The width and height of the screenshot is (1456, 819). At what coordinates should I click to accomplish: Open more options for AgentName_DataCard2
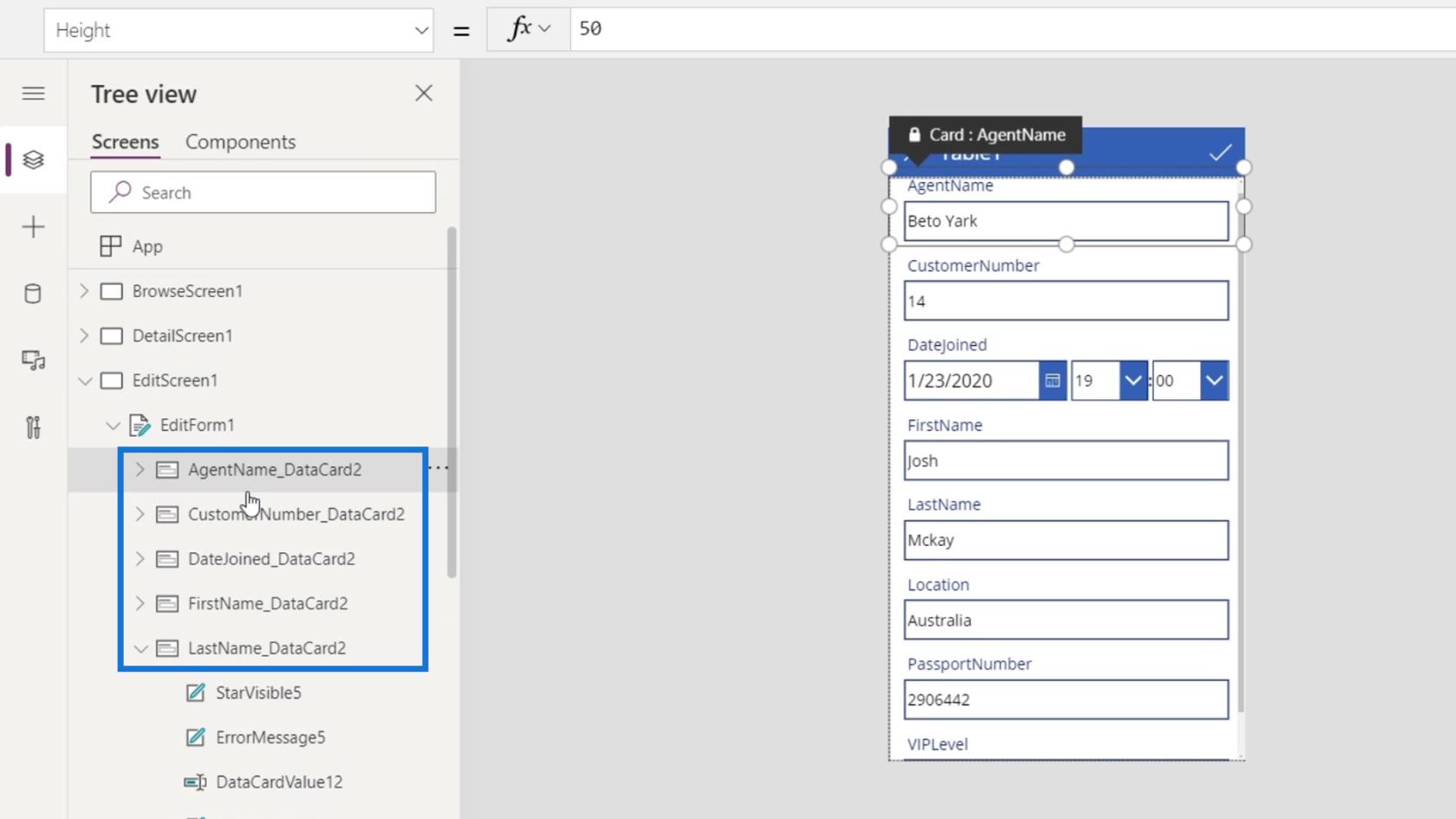pos(439,468)
